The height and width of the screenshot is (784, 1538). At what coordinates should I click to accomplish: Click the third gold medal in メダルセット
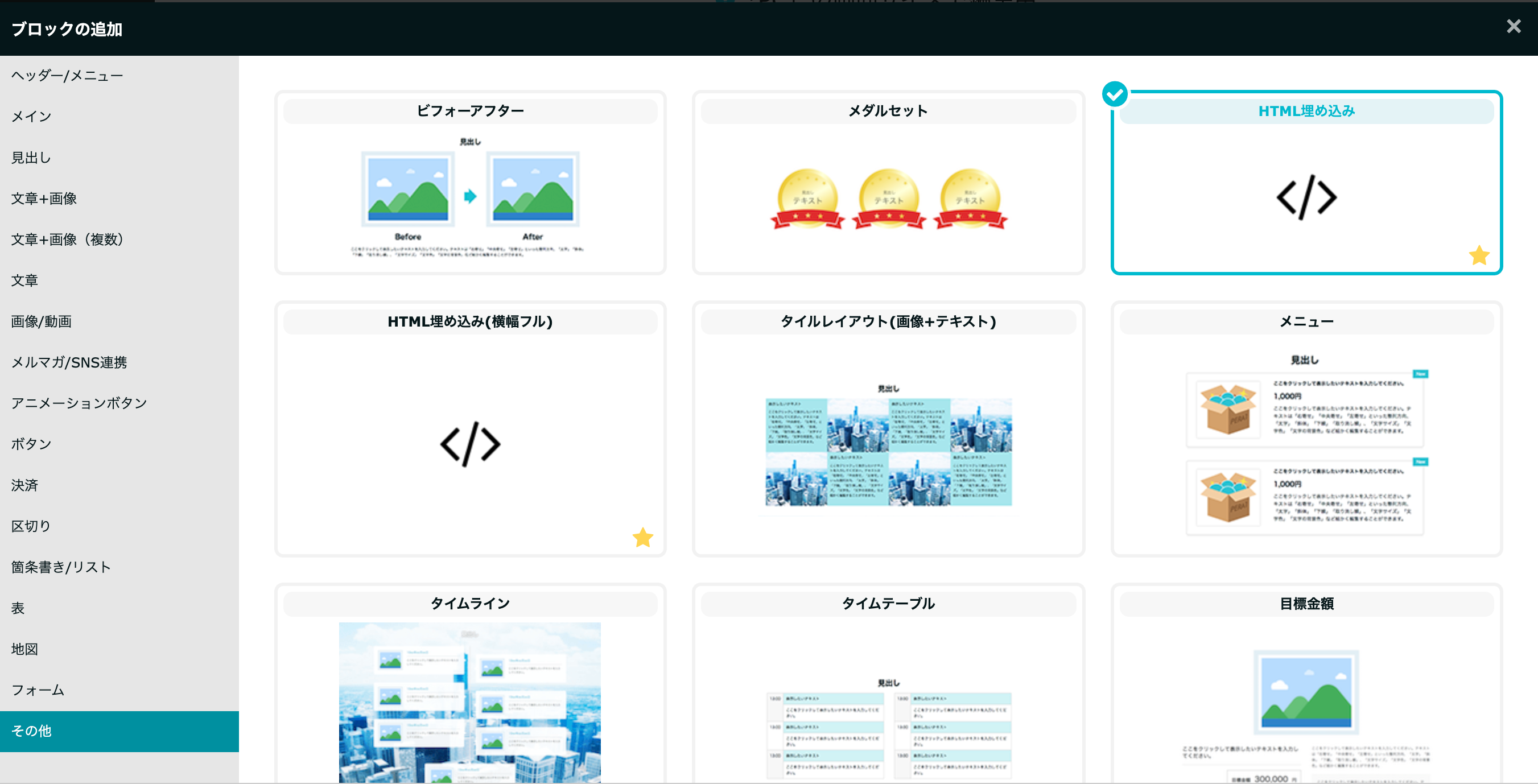tap(970, 199)
